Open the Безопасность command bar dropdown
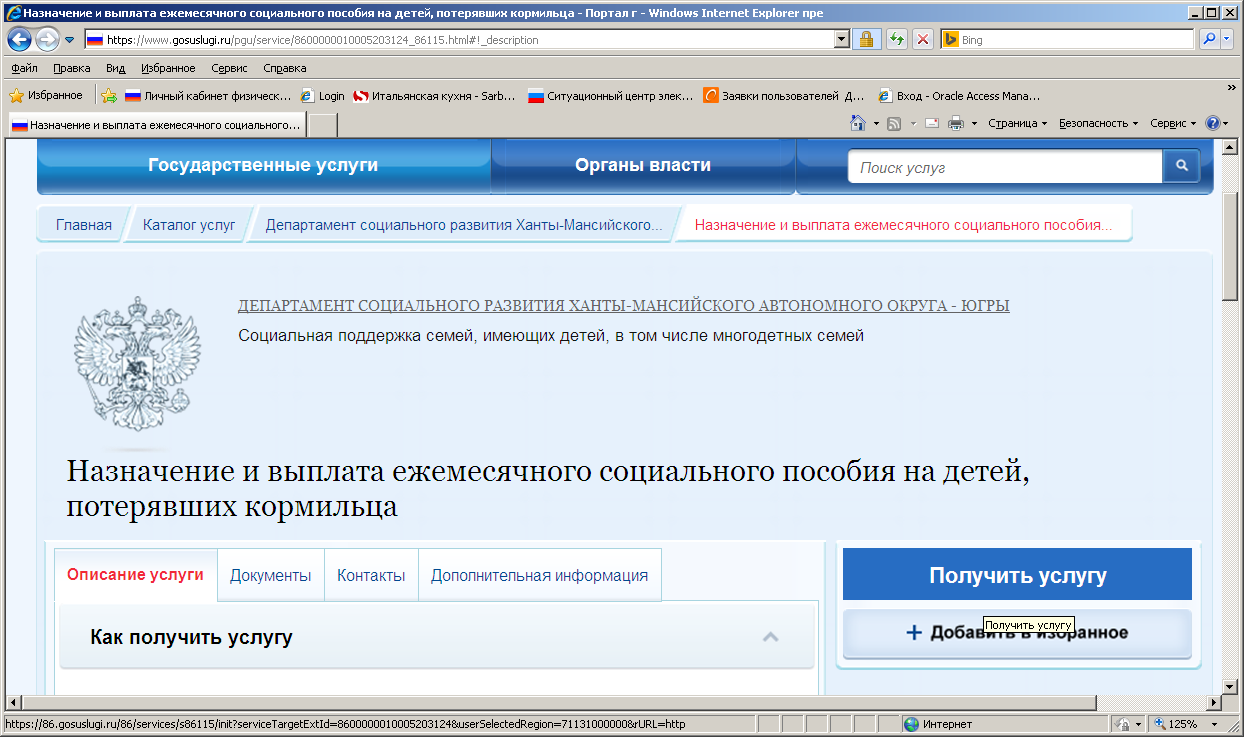 (1098, 124)
